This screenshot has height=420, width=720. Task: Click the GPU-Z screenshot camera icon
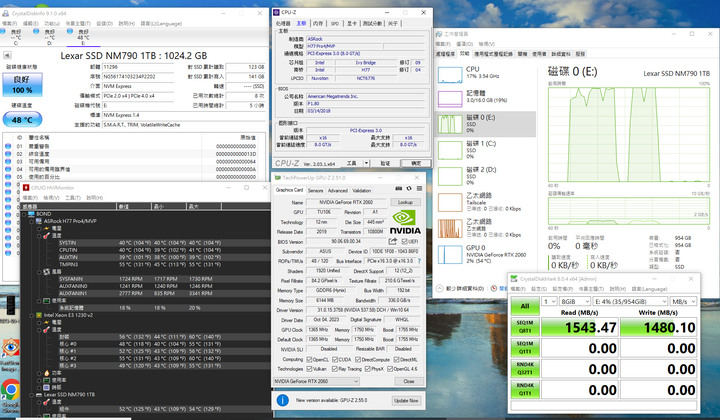(x=399, y=189)
